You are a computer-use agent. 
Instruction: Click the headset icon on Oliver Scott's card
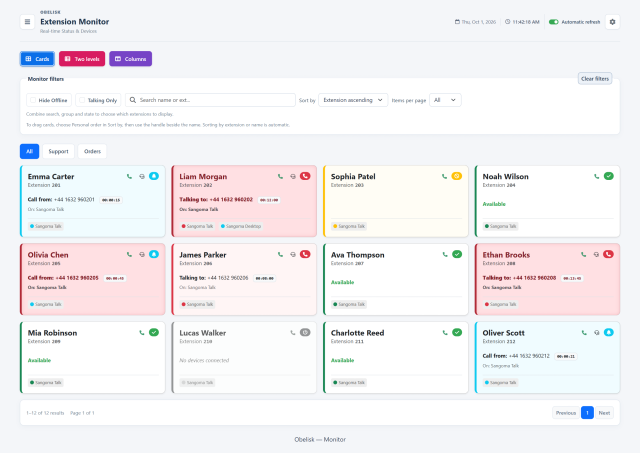[x=596, y=333]
